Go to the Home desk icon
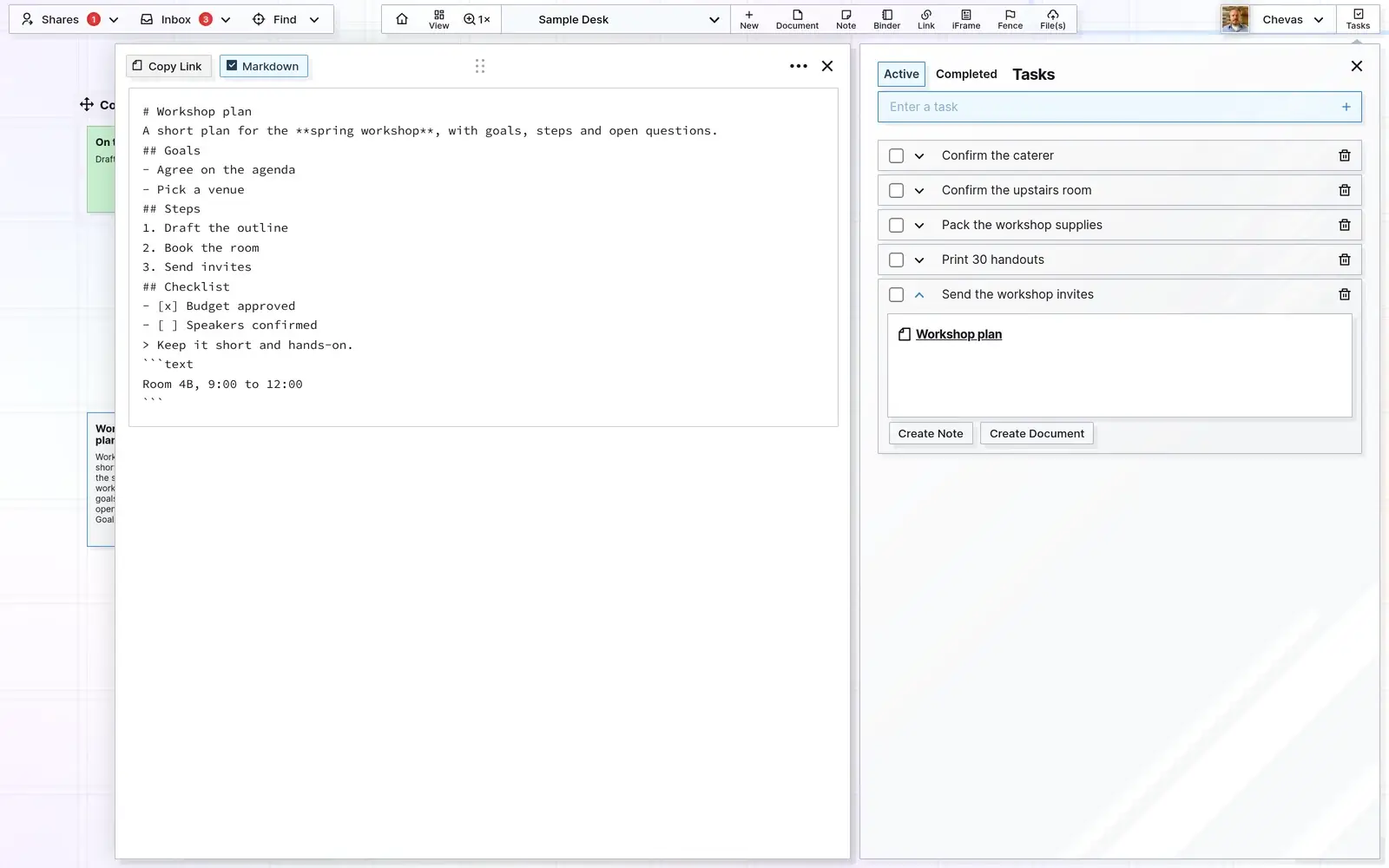Image resolution: width=1389 pixels, height=868 pixels. pos(402,19)
